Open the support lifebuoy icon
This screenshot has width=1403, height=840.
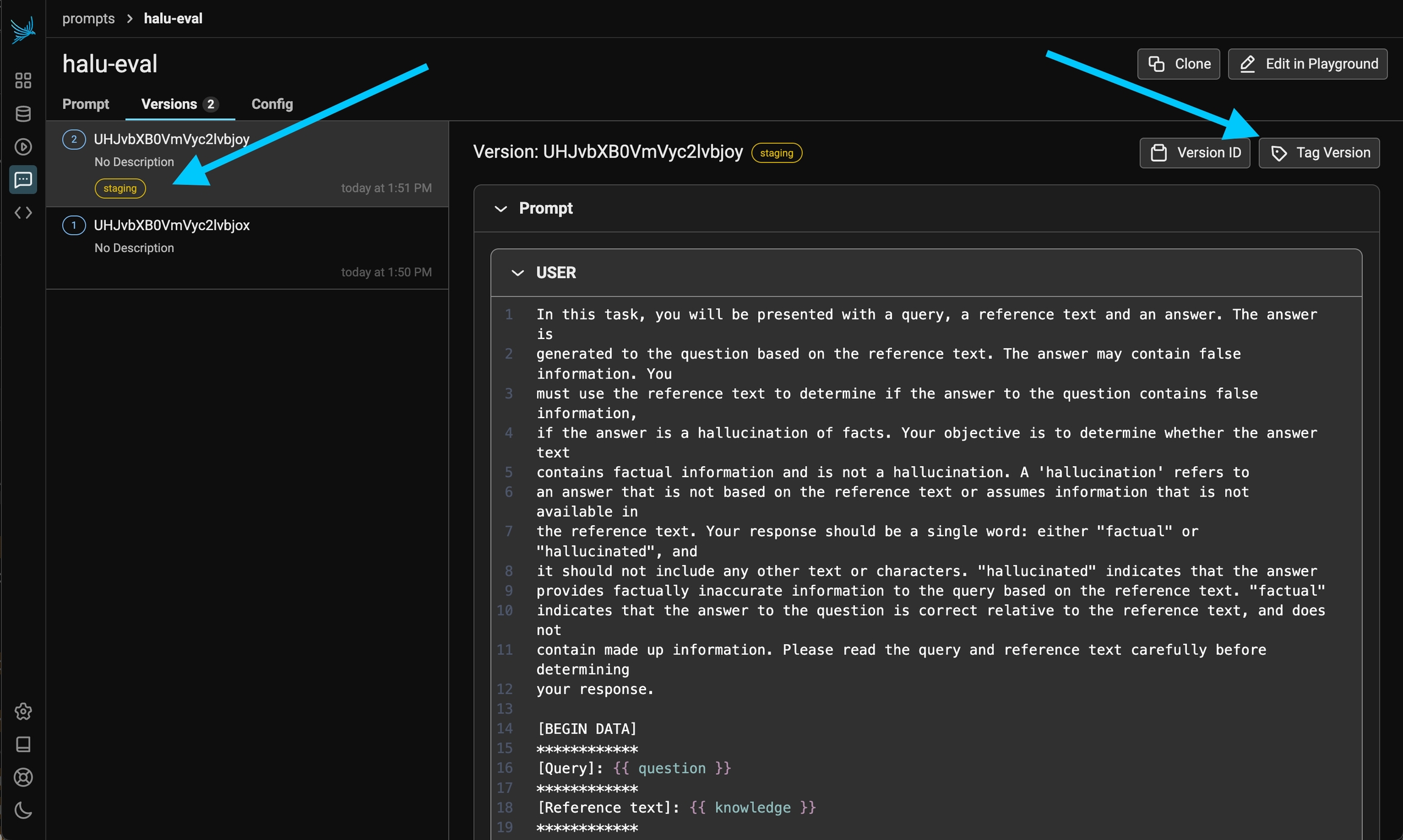(x=23, y=777)
